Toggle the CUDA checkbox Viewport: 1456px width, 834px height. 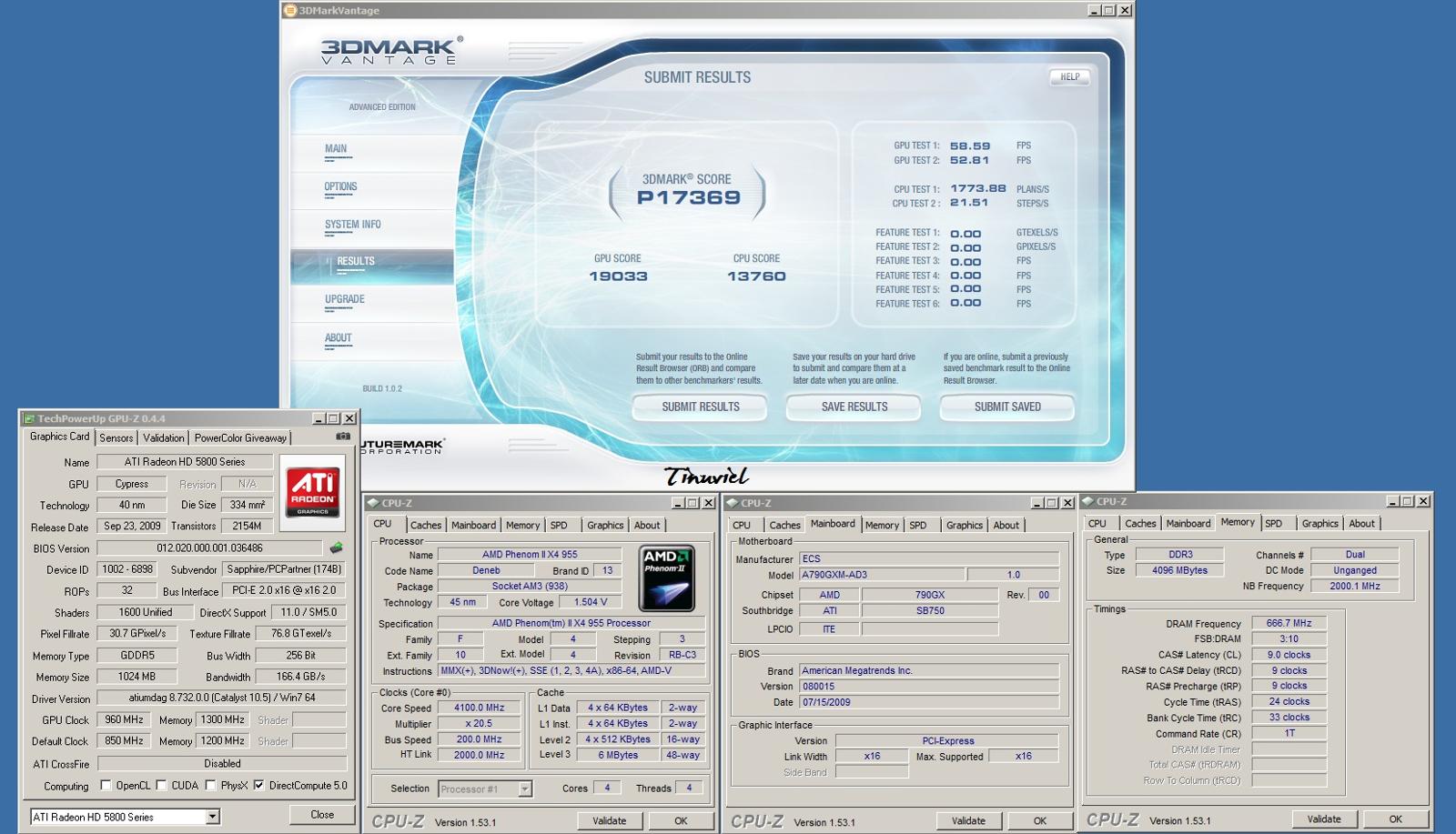click(x=161, y=785)
